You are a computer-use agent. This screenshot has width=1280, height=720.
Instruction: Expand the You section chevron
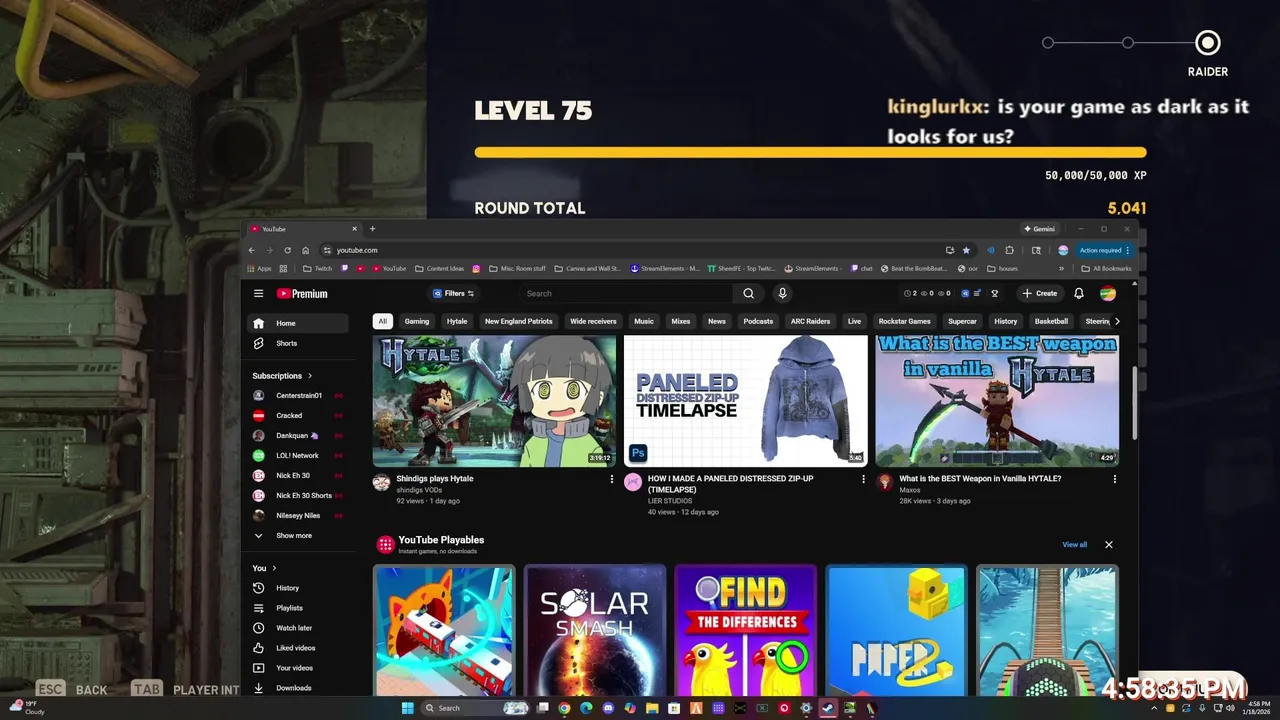pyautogui.click(x=274, y=568)
